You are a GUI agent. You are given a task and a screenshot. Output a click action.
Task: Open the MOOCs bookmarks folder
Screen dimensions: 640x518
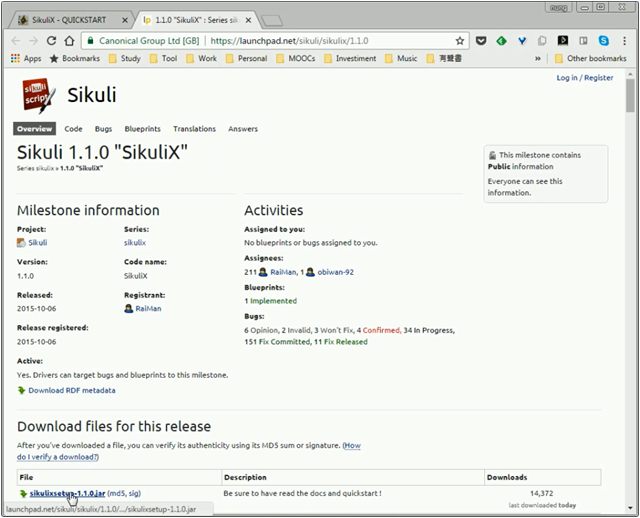pyautogui.click(x=296, y=58)
